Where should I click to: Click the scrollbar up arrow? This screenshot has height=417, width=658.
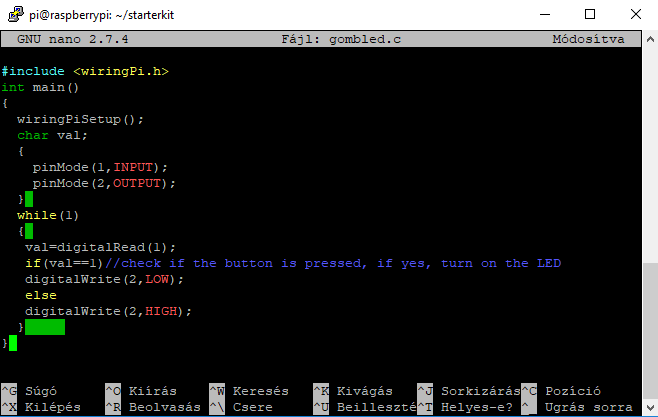point(650,39)
